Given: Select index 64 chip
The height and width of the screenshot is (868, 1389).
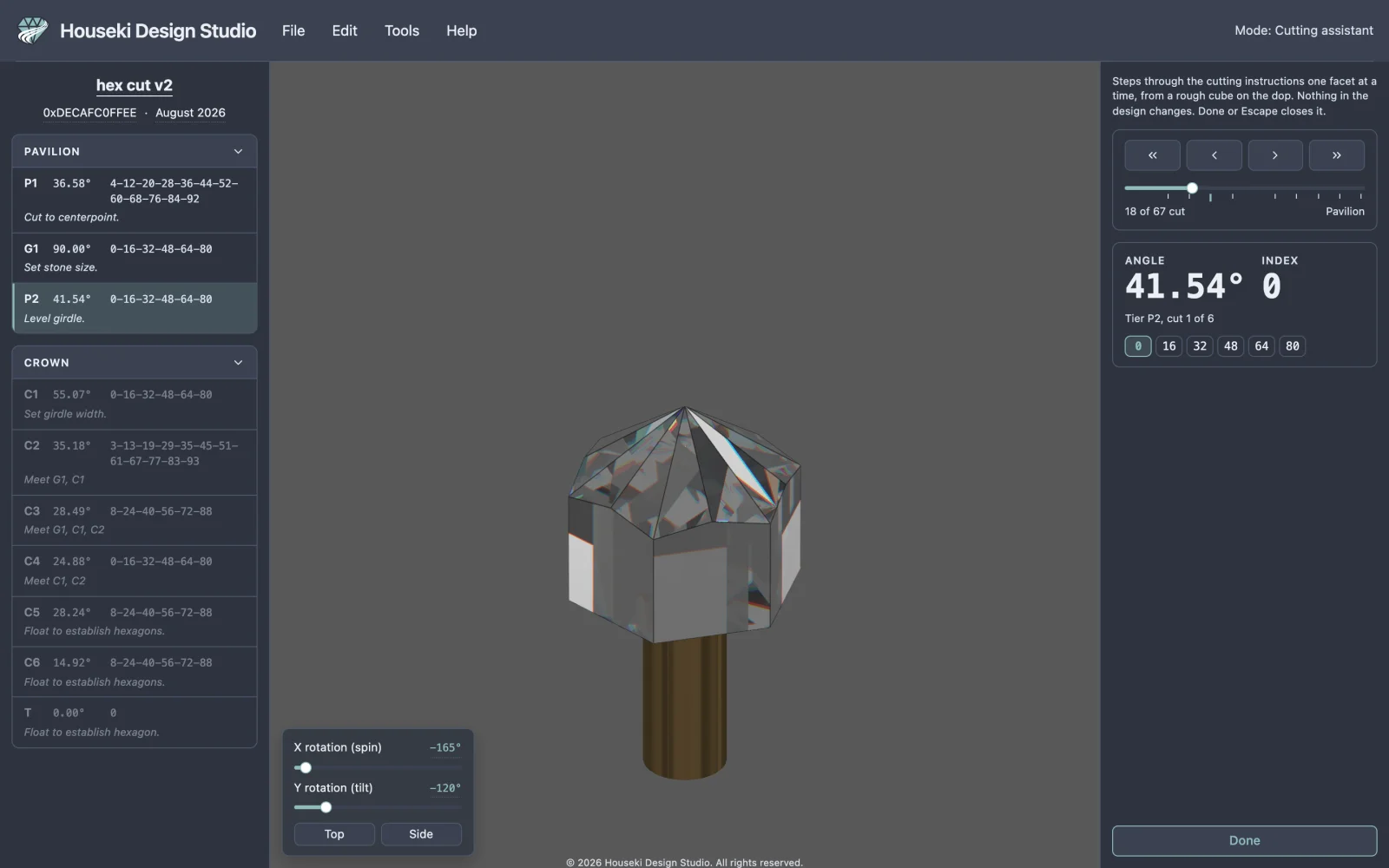Looking at the screenshot, I should point(1261,346).
